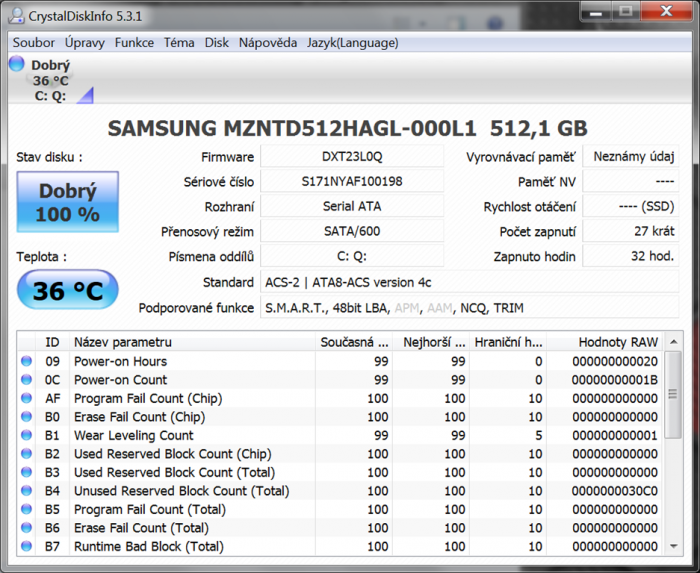Sort by the Název parametru column header

coord(190,342)
